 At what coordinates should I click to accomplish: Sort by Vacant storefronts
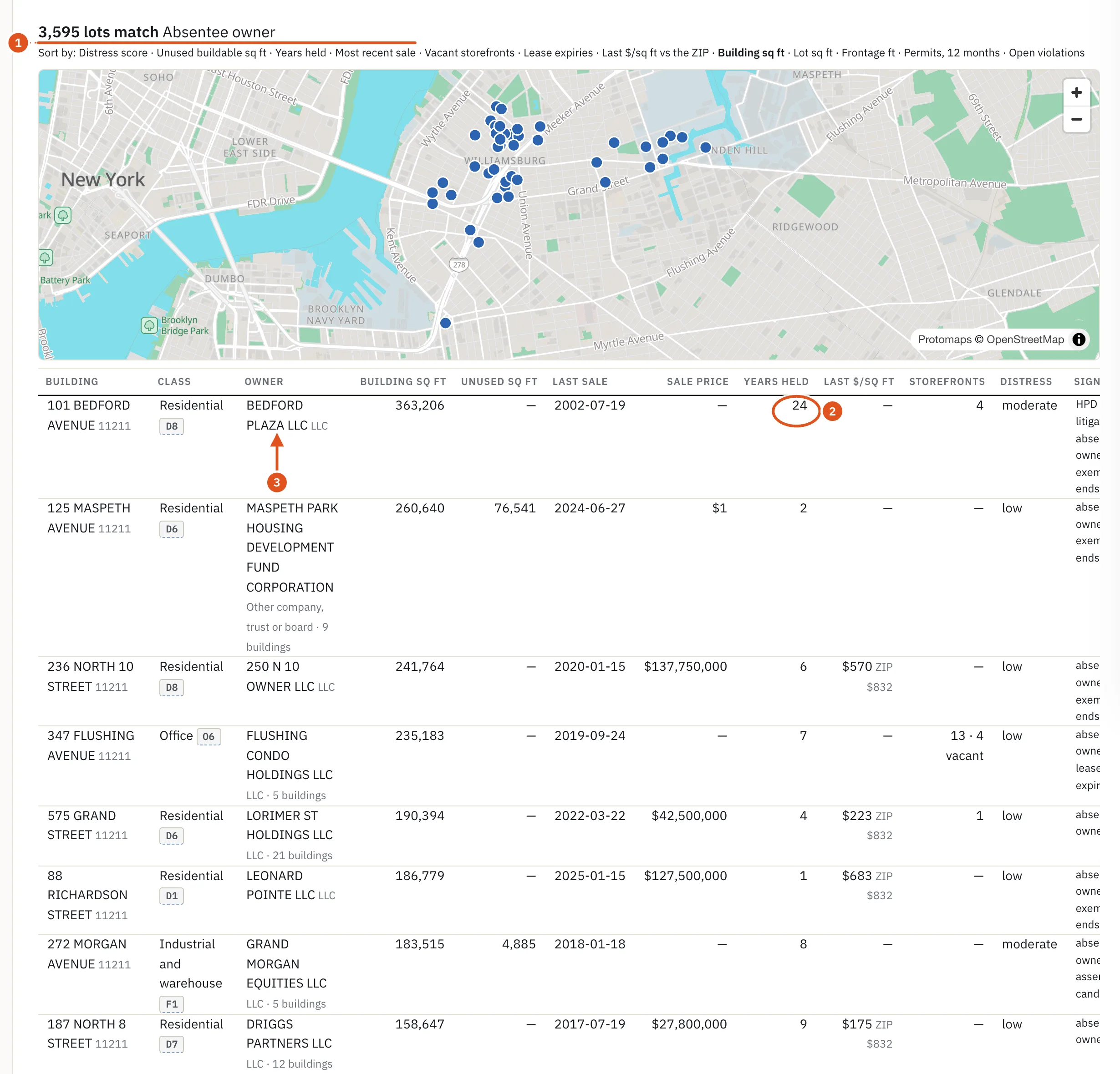pyautogui.click(x=470, y=52)
